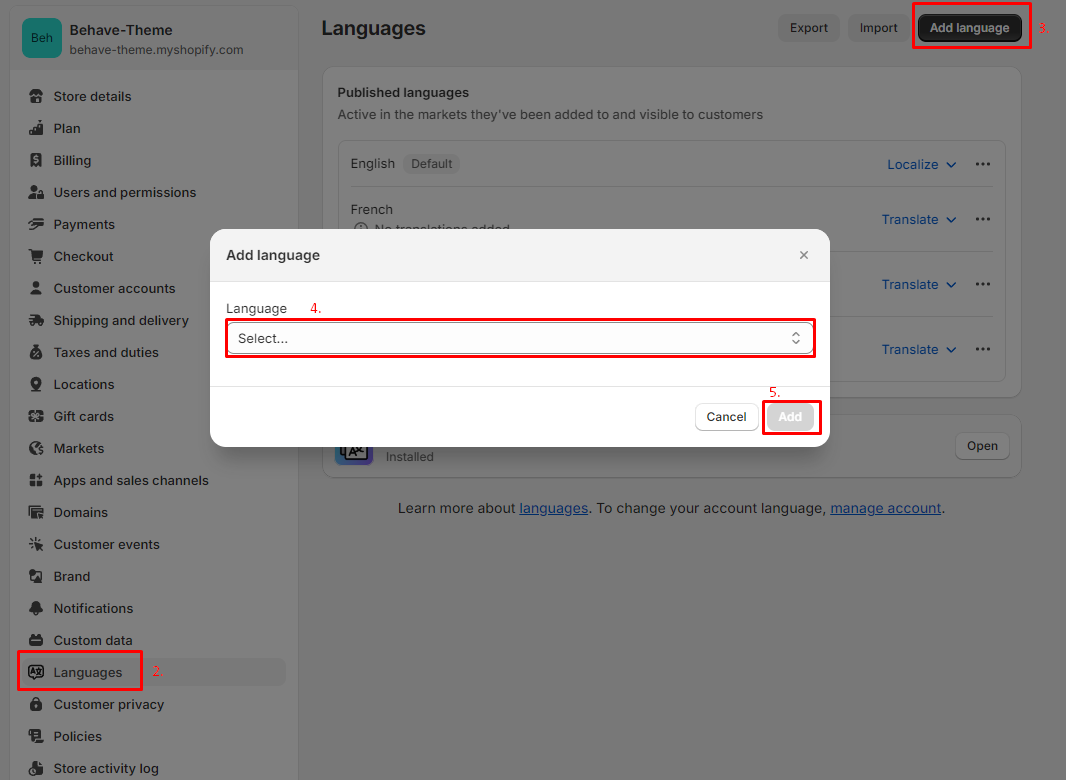1066x780 pixels.
Task: Click the Users and permissions icon
Action: (x=36, y=192)
